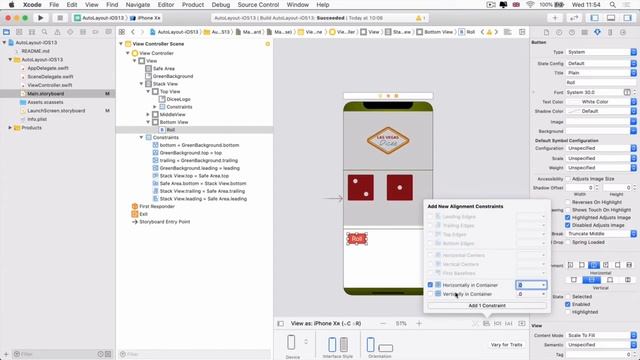640x360 pixels.
Task: Edit the Horizontally in Container value field
Action: [531, 285]
